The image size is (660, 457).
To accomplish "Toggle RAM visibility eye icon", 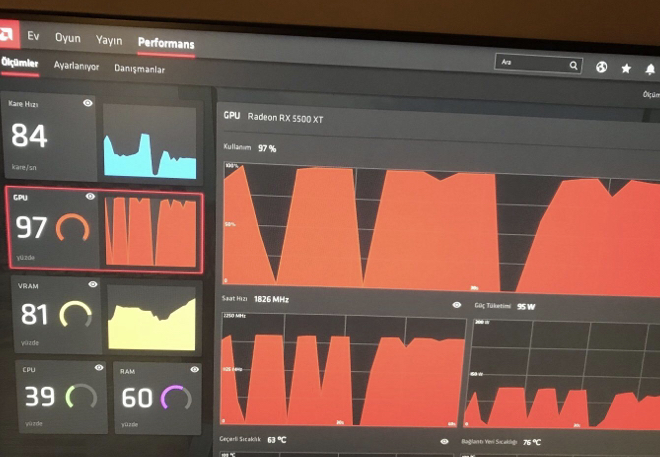I will [194, 369].
